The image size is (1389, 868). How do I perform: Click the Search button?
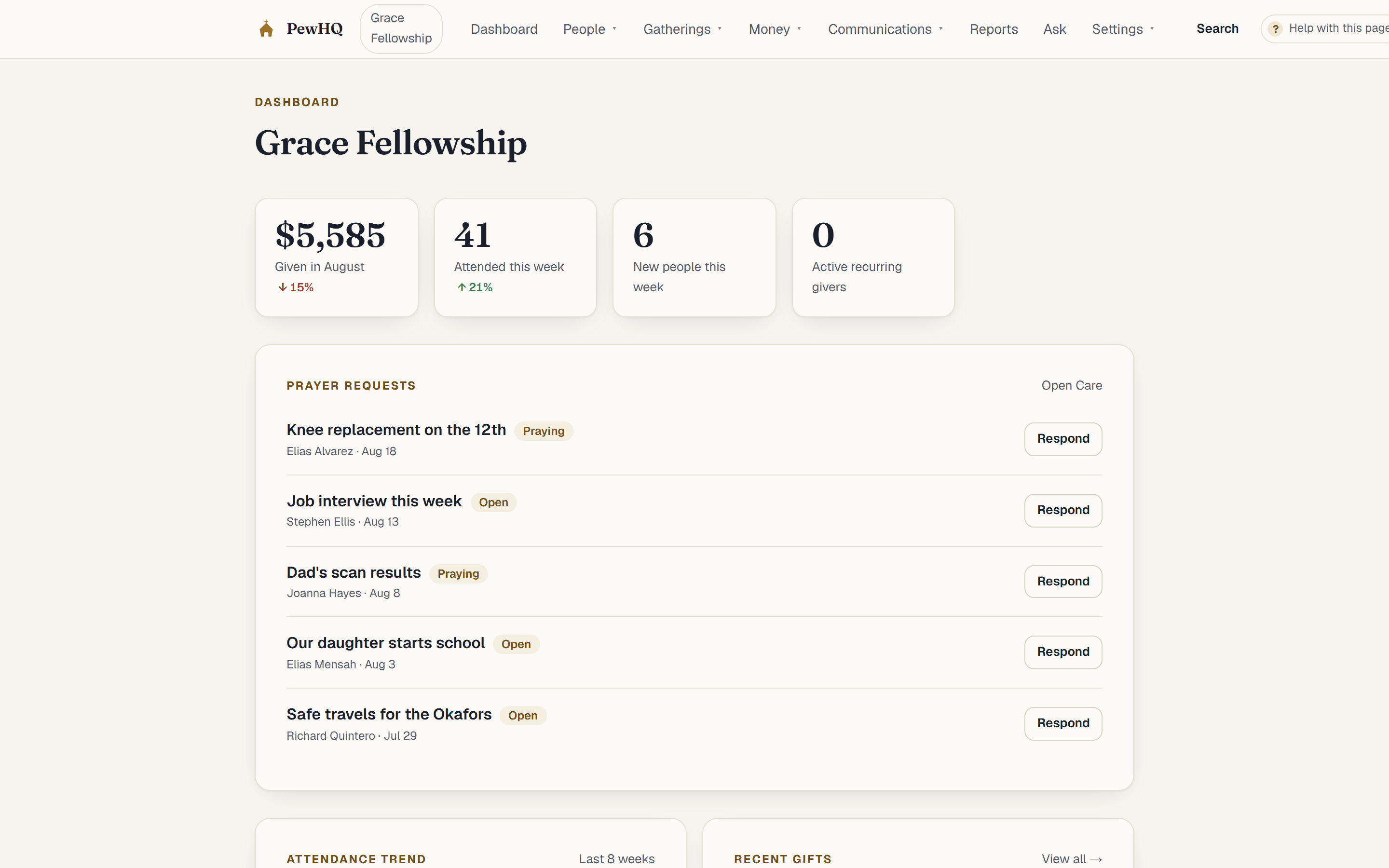tap(1217, 29)
